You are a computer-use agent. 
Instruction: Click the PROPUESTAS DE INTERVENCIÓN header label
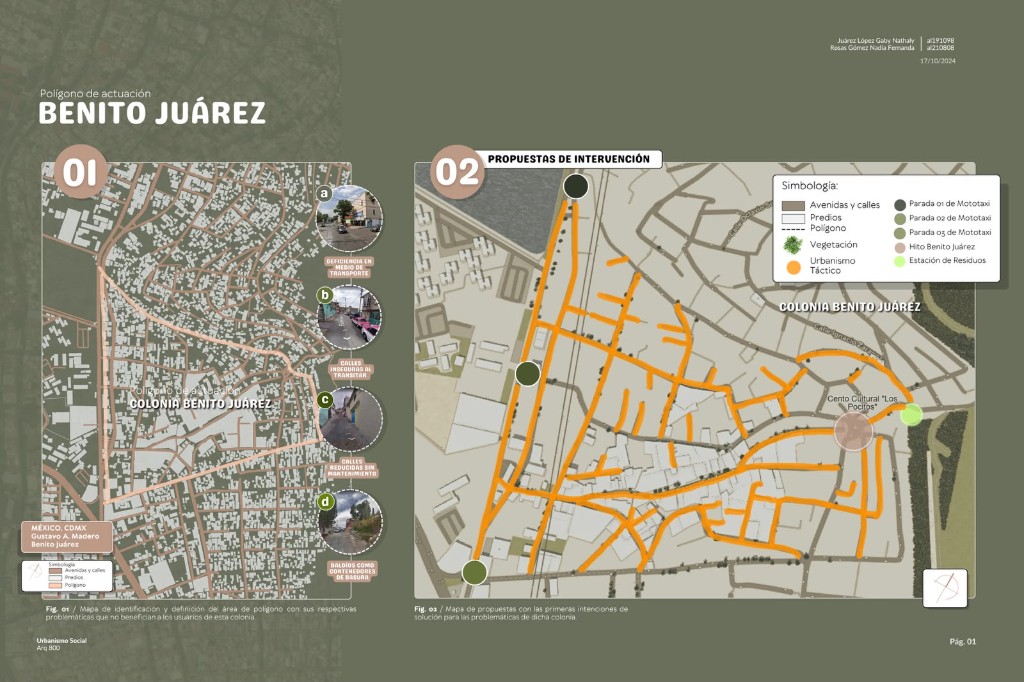[x=568, y=159]
